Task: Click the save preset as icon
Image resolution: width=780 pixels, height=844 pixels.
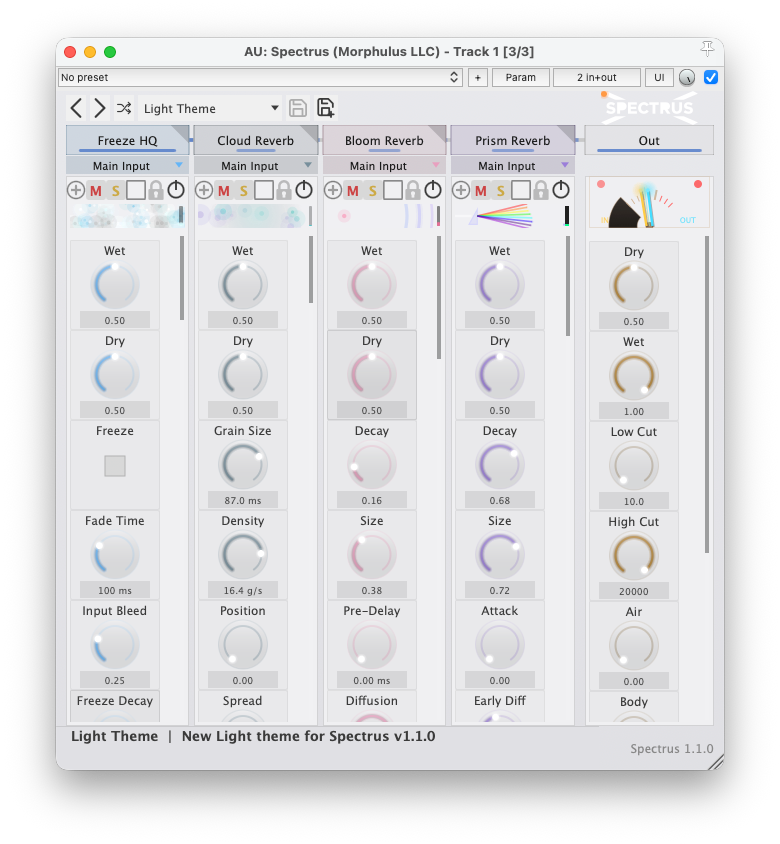Action: click(325, 108)
